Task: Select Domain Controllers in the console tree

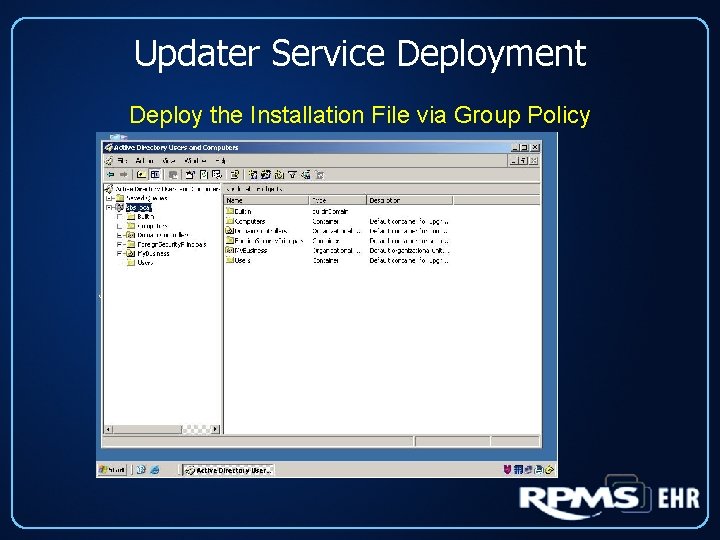Action: [x=163, y=235]
